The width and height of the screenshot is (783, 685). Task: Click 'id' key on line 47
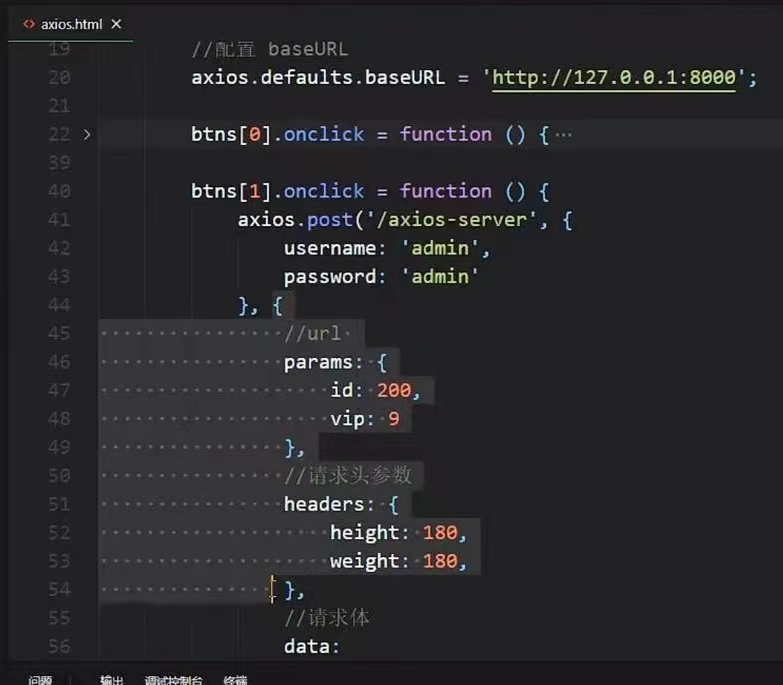(x=342, y=390)
